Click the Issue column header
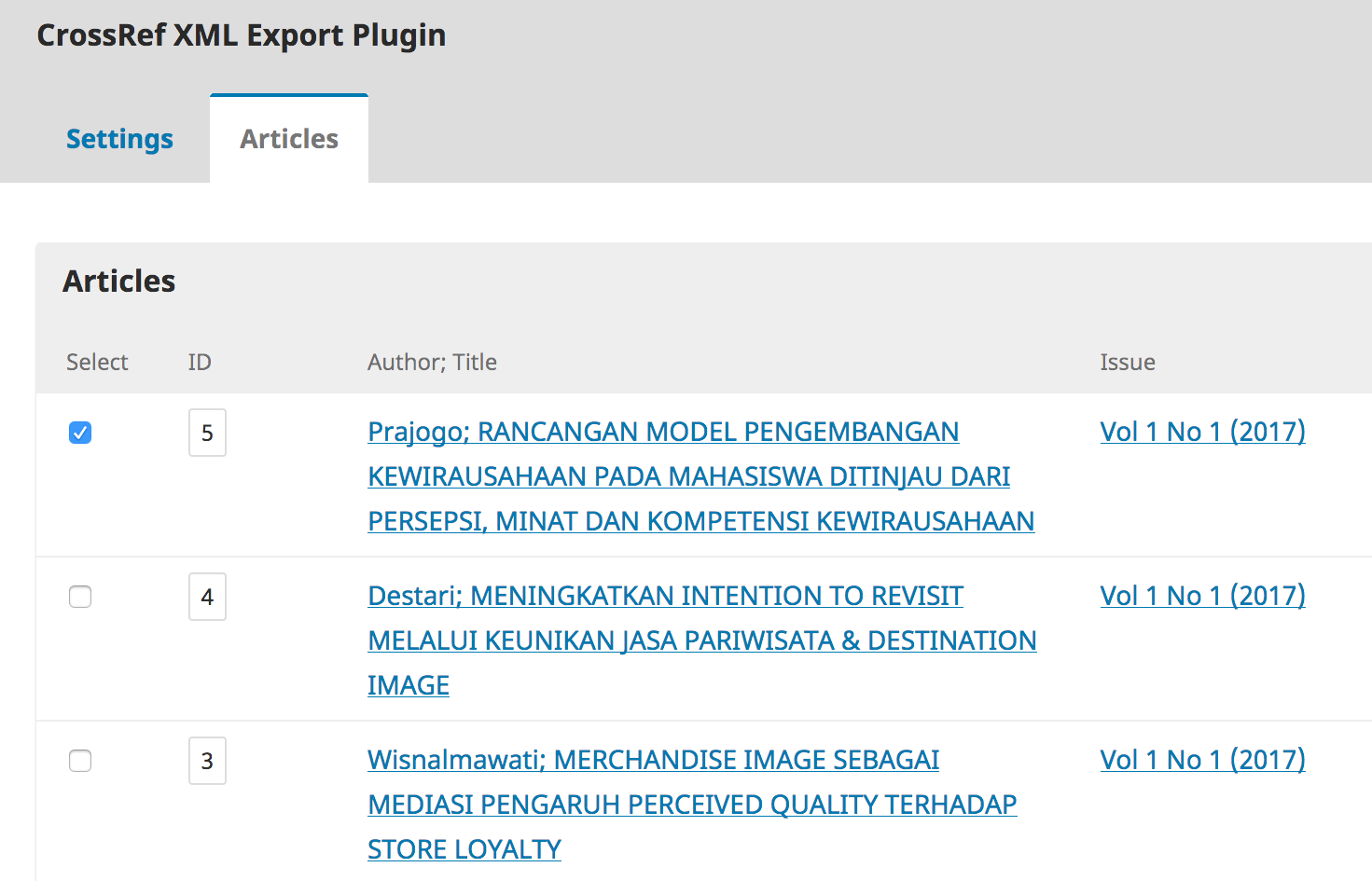Screen dimensions: 1372x881 coord(1127,362)
